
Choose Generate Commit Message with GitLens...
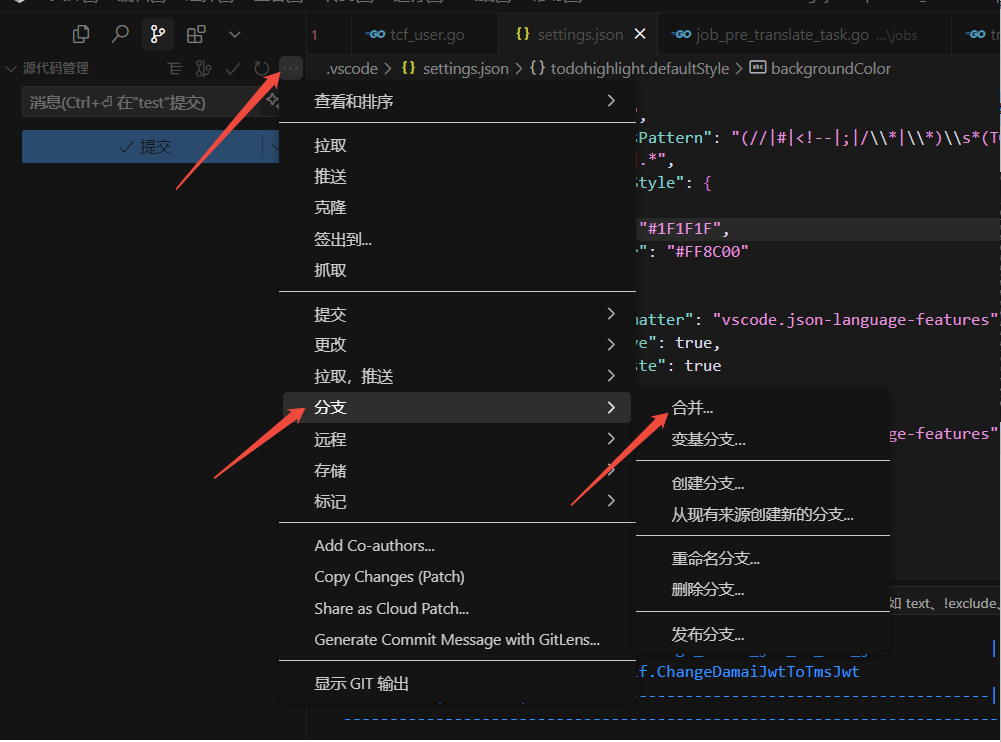[457, 640]
